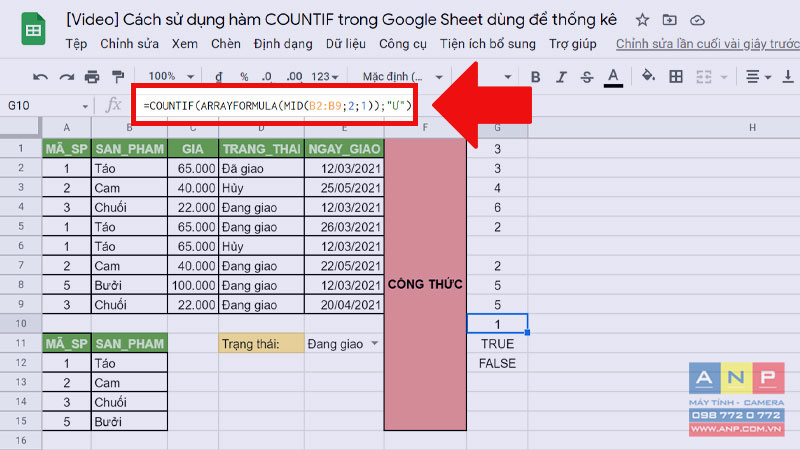Print the spreadsheet
800x450 pixels.
point(92,77)
